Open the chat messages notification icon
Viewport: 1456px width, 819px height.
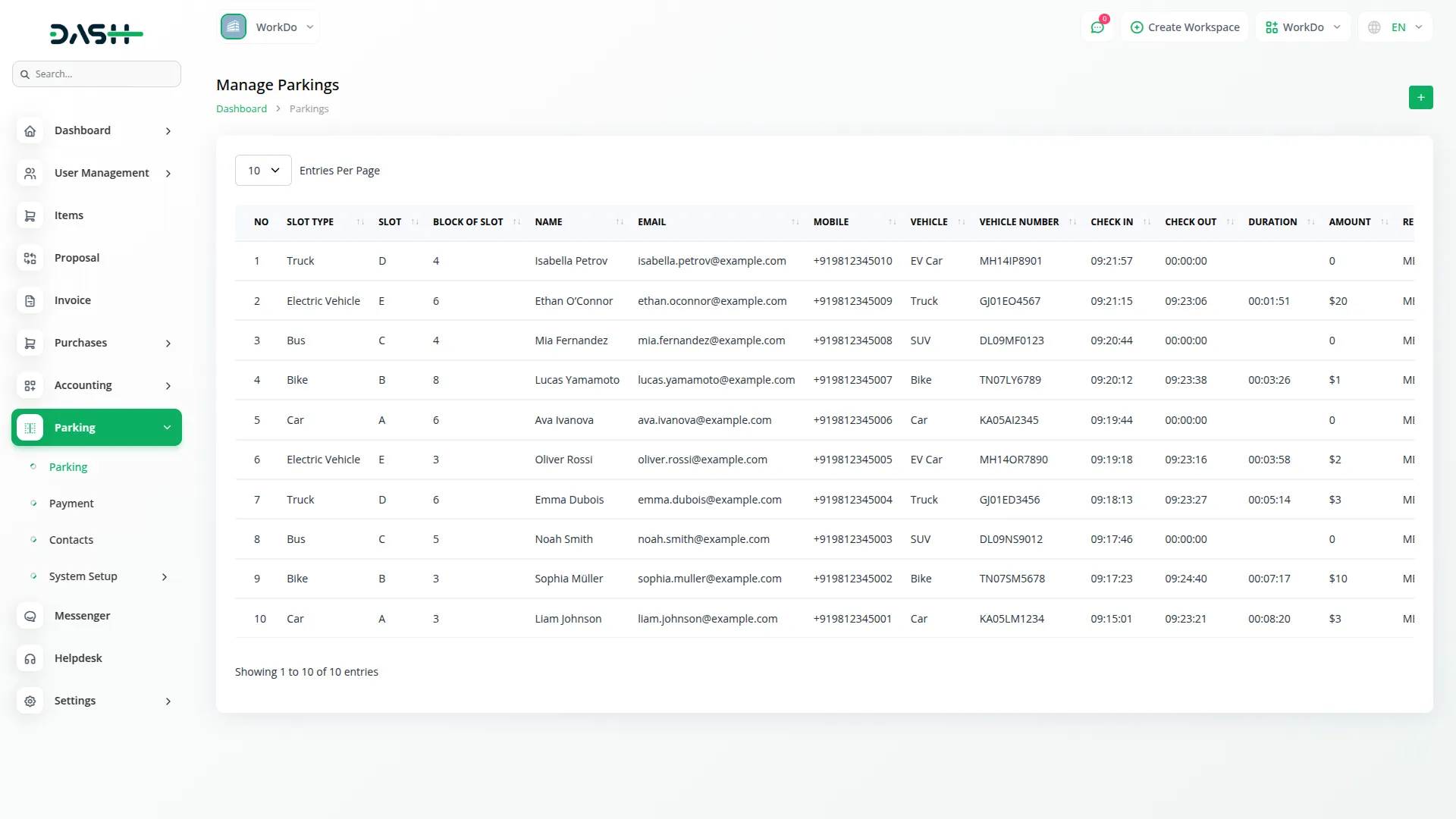point(1097,27)
